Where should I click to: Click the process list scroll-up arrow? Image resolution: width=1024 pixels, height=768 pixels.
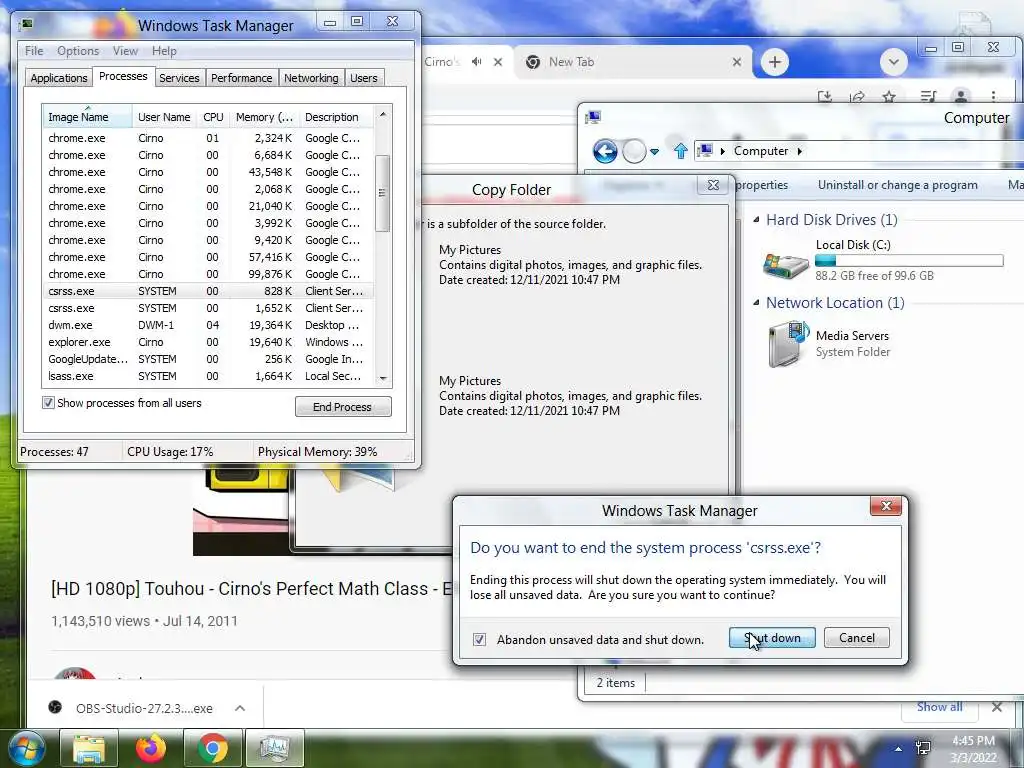[383, 114]
